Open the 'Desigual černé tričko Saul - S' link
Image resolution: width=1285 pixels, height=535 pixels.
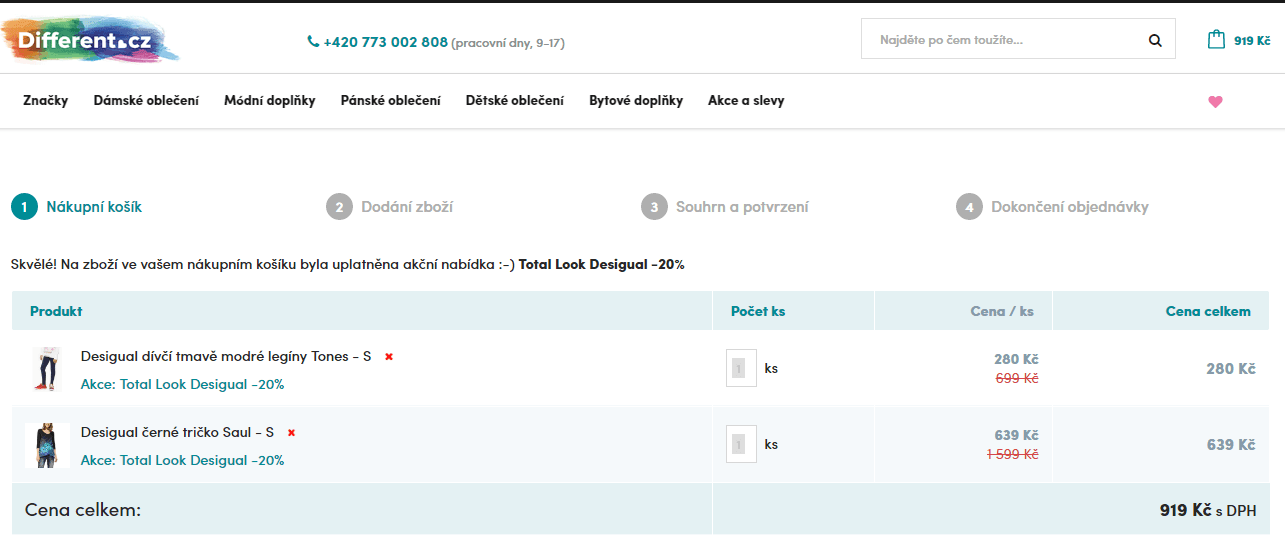[x=177, y=432]
